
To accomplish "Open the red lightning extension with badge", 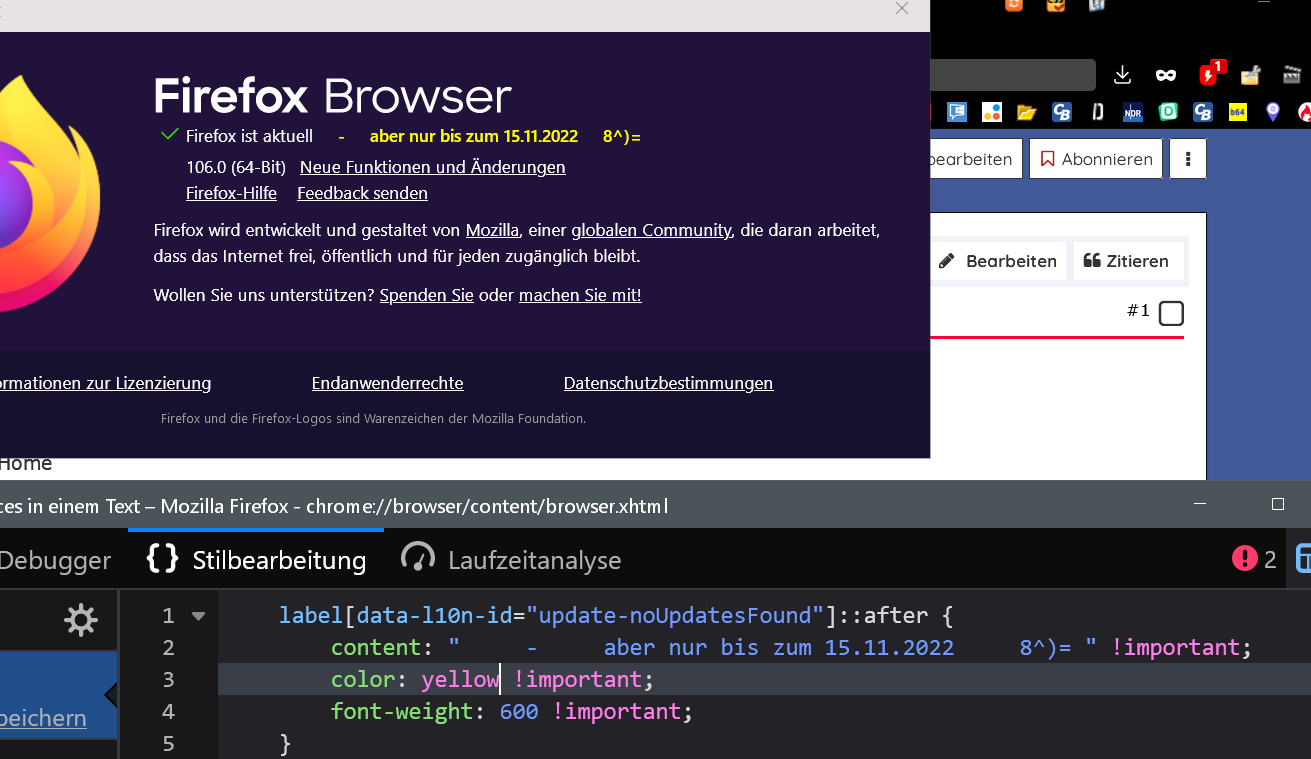I will coord(1211,74).
